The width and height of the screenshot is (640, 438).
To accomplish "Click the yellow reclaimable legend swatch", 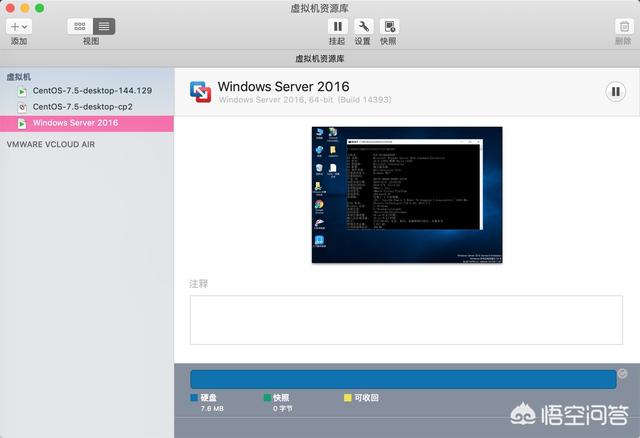I will [x=348, y=398].
